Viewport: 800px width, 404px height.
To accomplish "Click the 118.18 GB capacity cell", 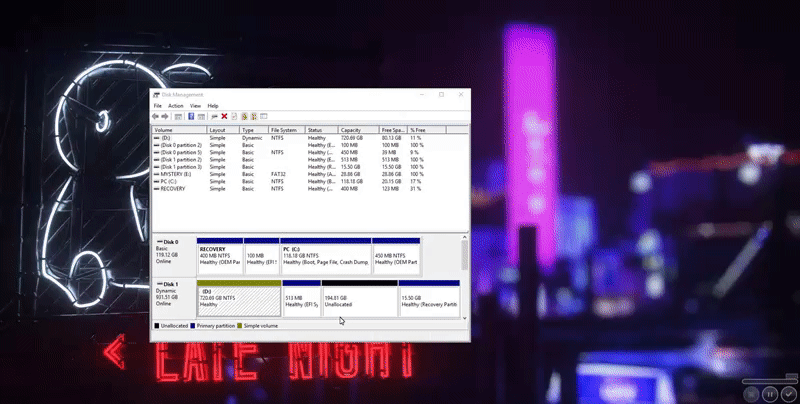I will tap(352, 181).
